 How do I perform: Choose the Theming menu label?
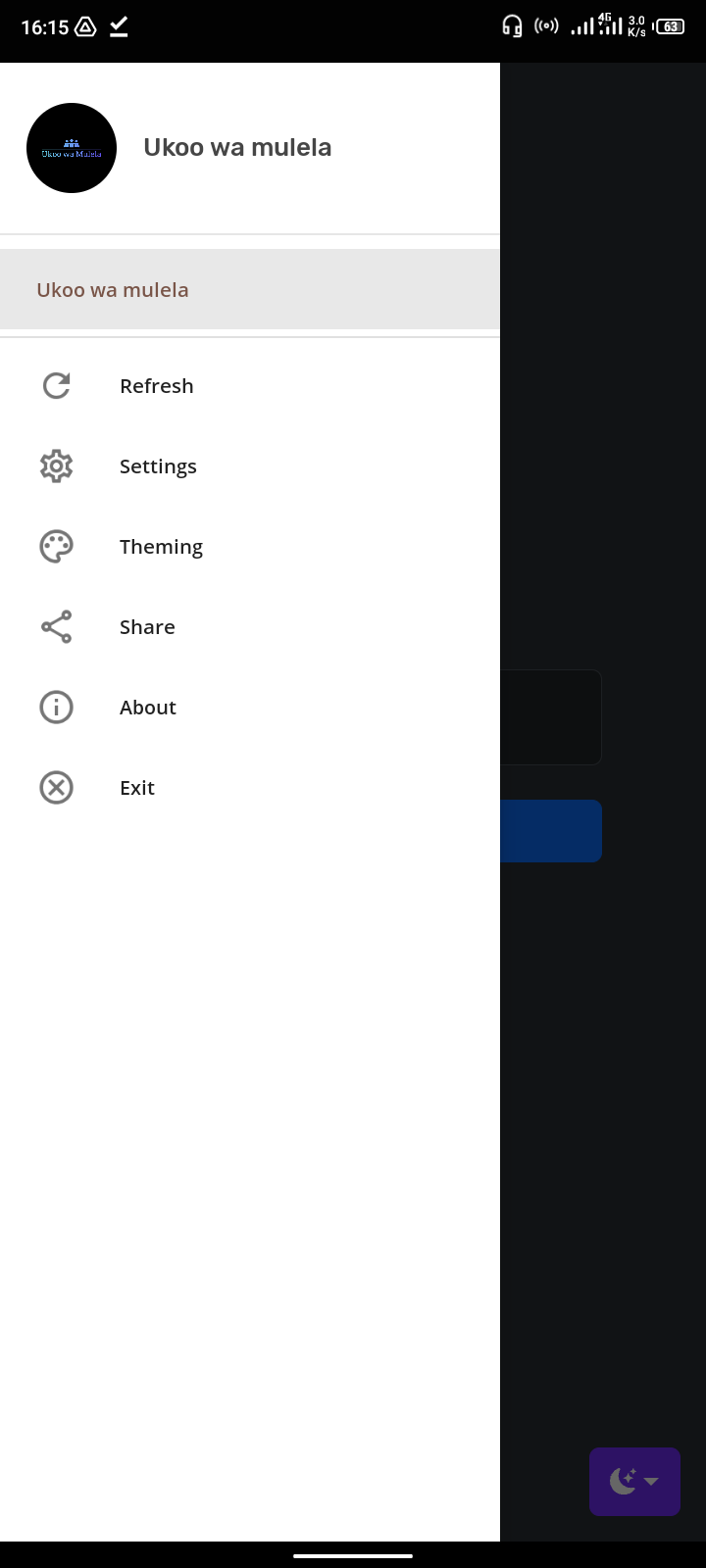(x=161, y=547)
